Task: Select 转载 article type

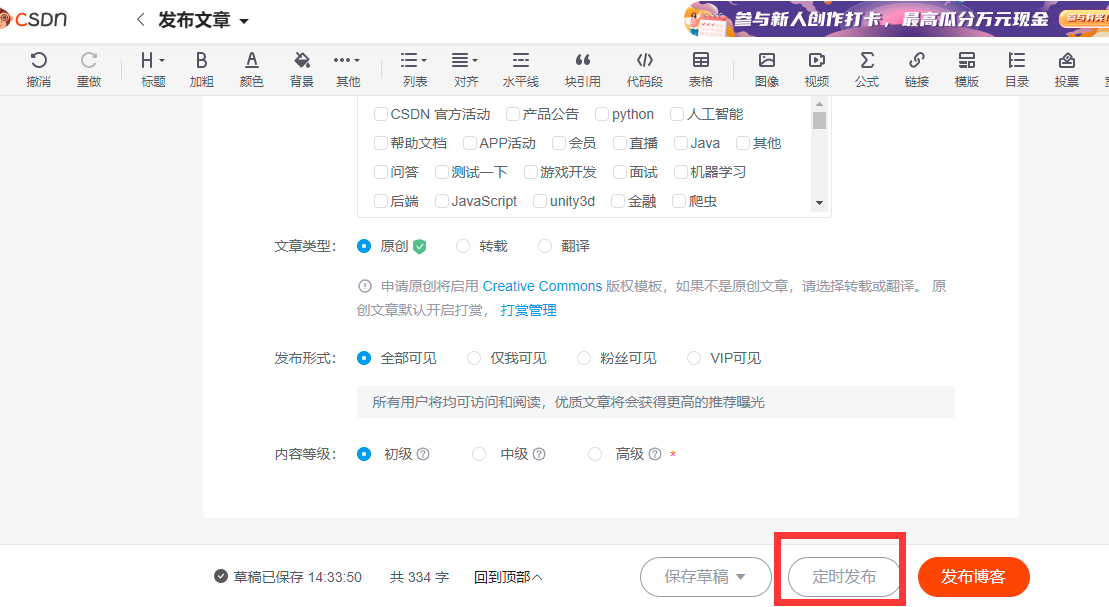Action: click(x=463, y=246)
